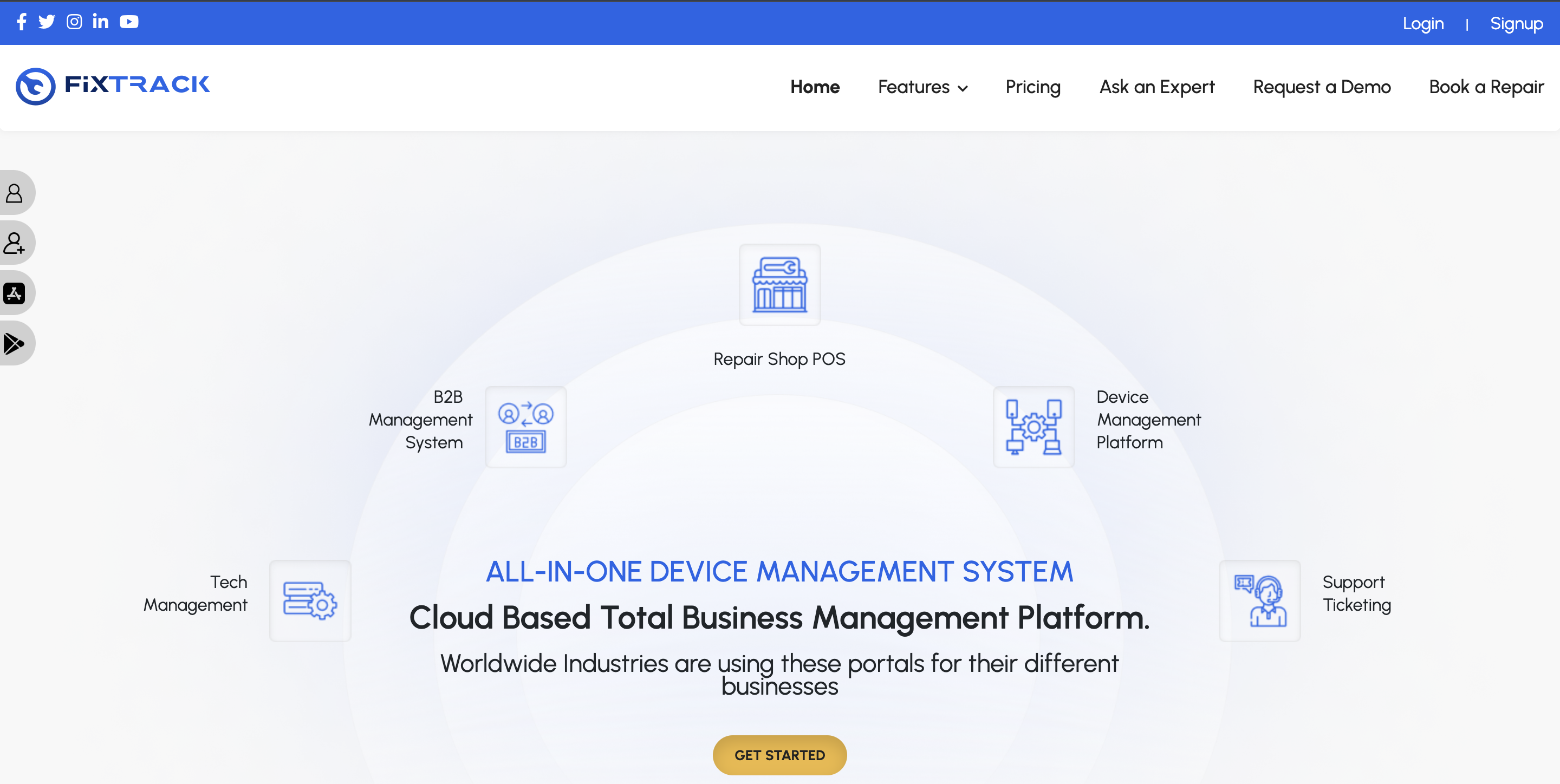The image size is (1560, 784).
Task: Open the YouTube icon link
Action: (129, 22)
